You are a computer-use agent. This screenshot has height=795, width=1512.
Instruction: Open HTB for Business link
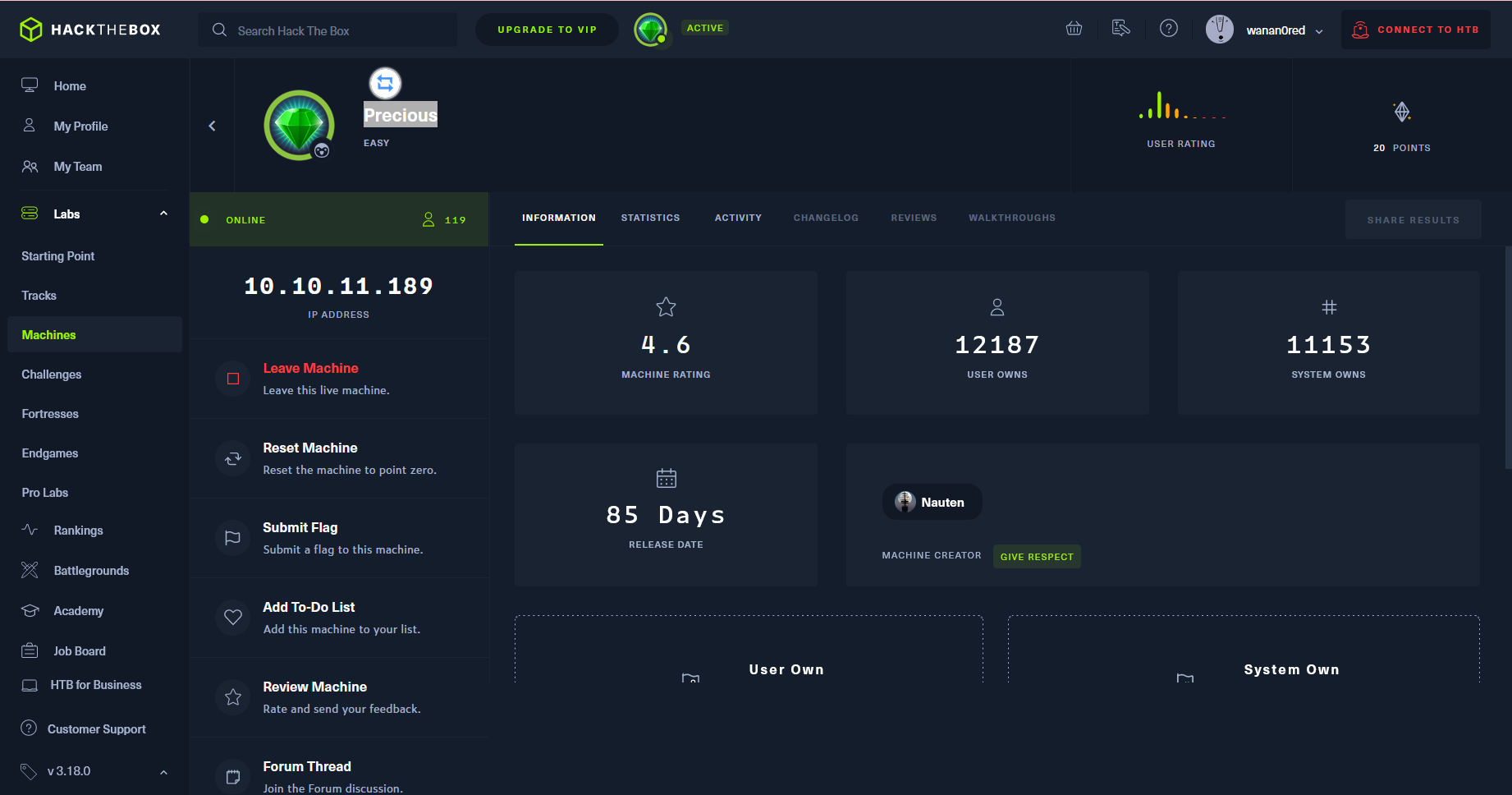click(x=95, y=685)
